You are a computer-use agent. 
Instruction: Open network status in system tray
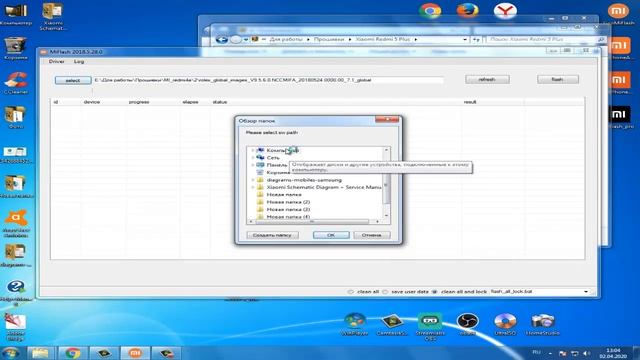pyautogui.click(x=575, y=353)
